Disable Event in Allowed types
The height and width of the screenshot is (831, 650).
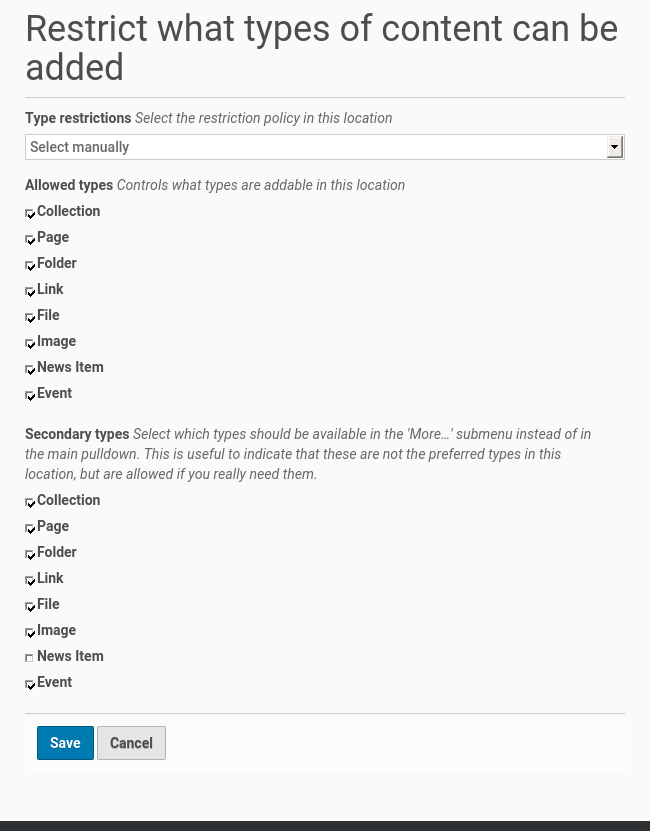tap(30, 395)
